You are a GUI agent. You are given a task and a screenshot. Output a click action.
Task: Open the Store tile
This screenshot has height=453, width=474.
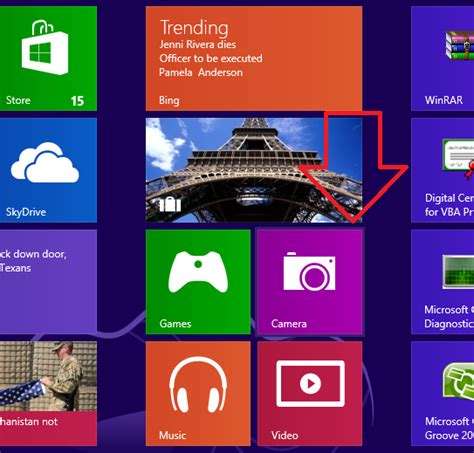tap(48, 58)
